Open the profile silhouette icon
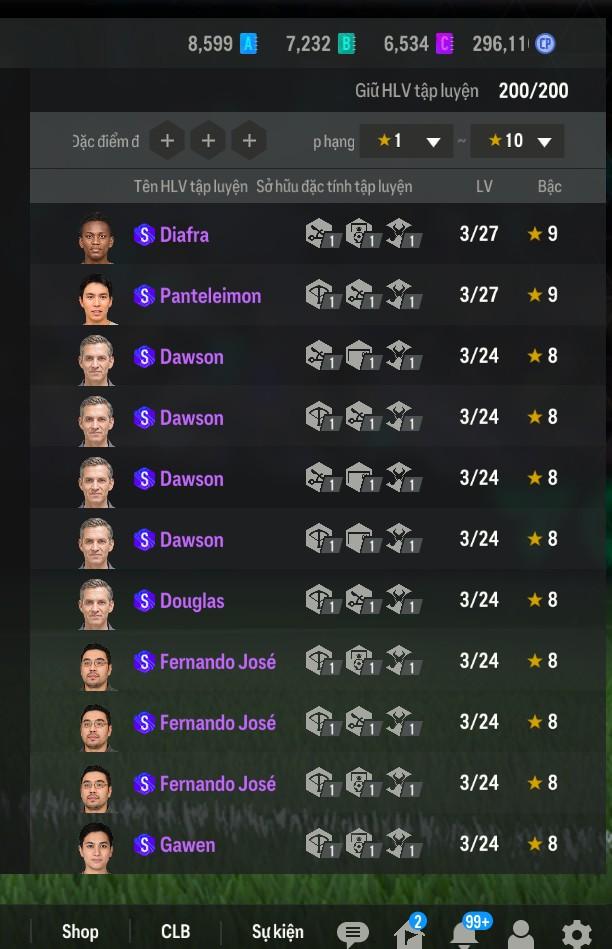612x949 pixels. (x=521, y=934)
